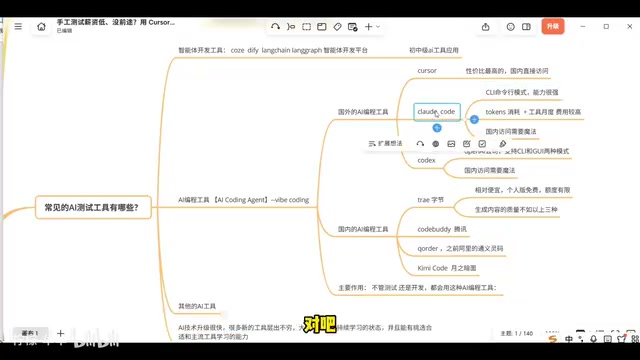640x360 pixels.
Task: Click the document title 手工测试薪资低 in the header
Action: pyautogui.click(x=116, y=22)
